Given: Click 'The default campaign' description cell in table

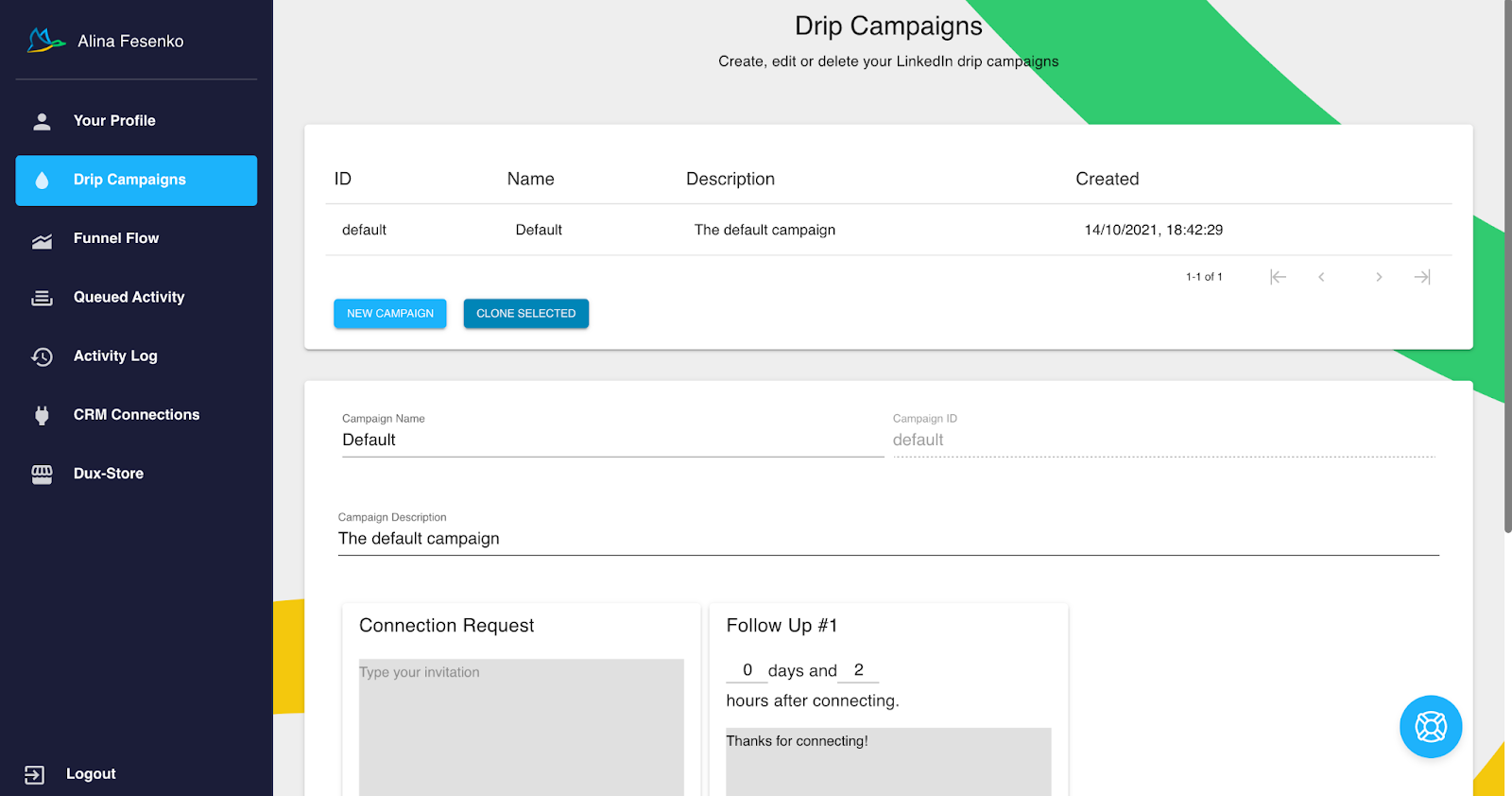Looking at the screenshot, I should (x=765, y=230).
